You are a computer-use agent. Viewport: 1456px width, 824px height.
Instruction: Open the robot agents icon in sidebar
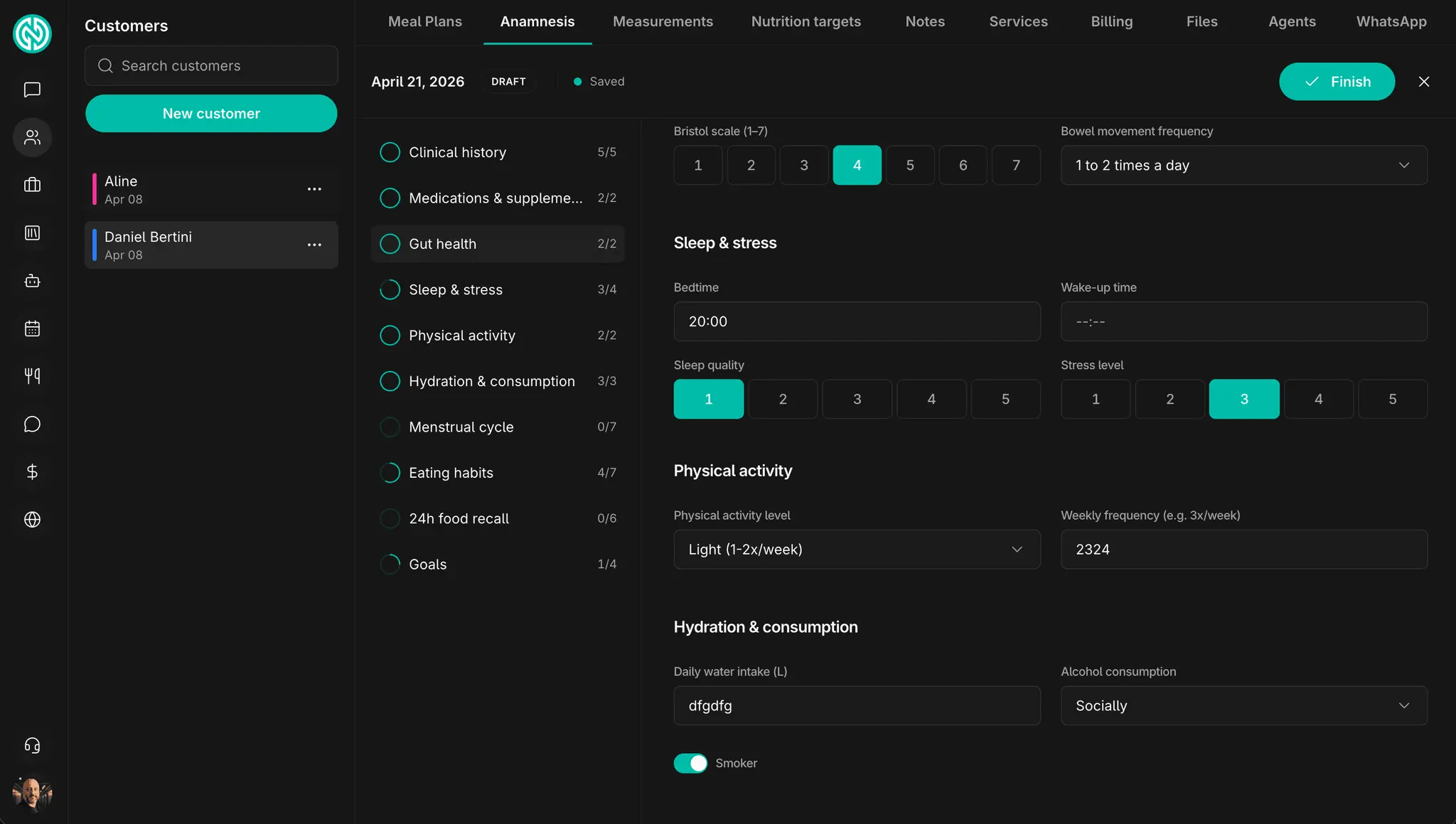pyautogui.click(x=32, y=281)
